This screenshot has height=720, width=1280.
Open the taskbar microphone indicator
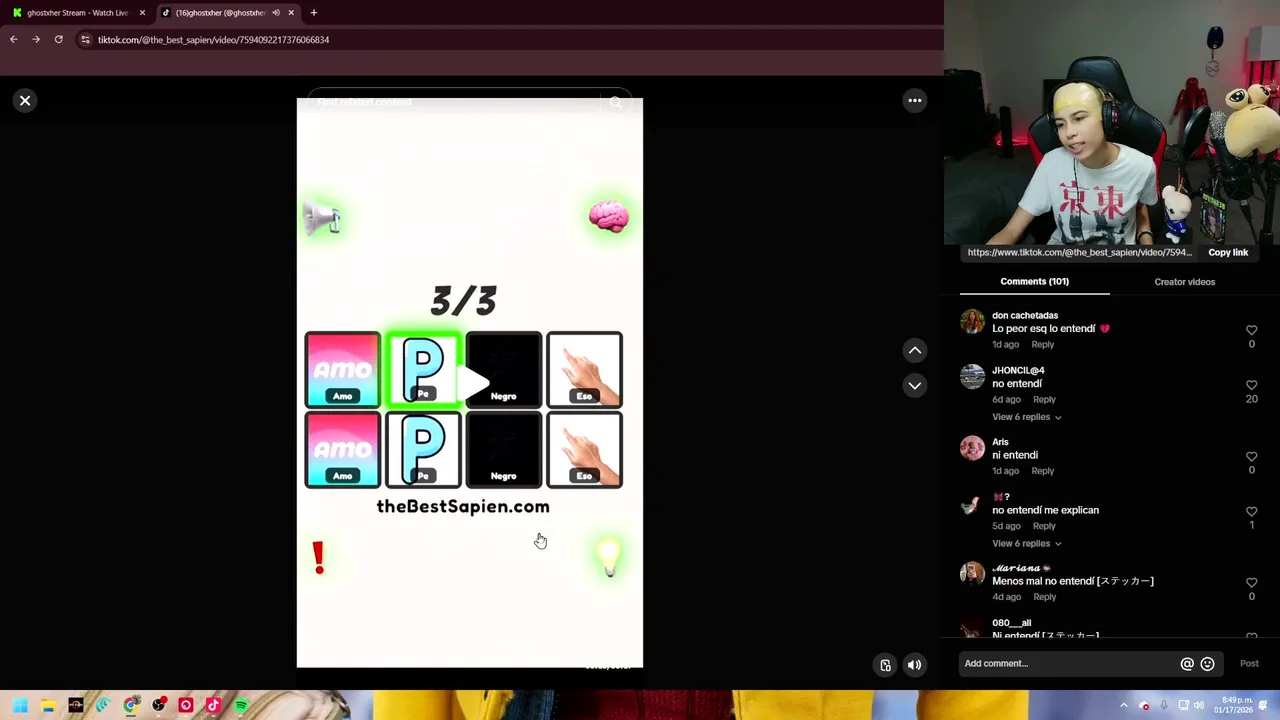click(1163, 706)
